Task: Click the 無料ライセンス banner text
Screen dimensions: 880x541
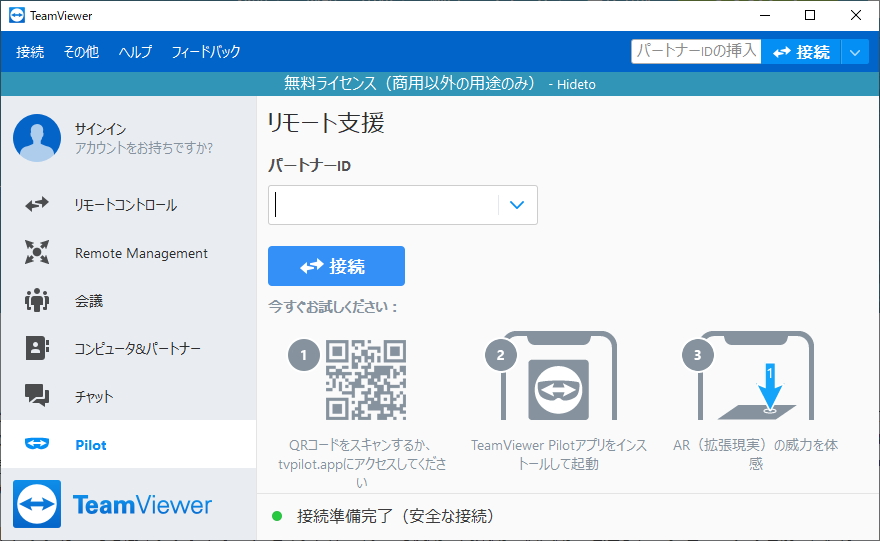Action: point(440,84)
